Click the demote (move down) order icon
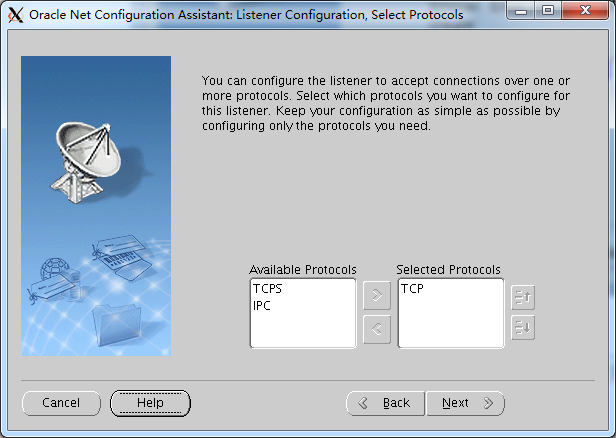Image resolution: width=616 pixels, height=438 pixels. 523,328
